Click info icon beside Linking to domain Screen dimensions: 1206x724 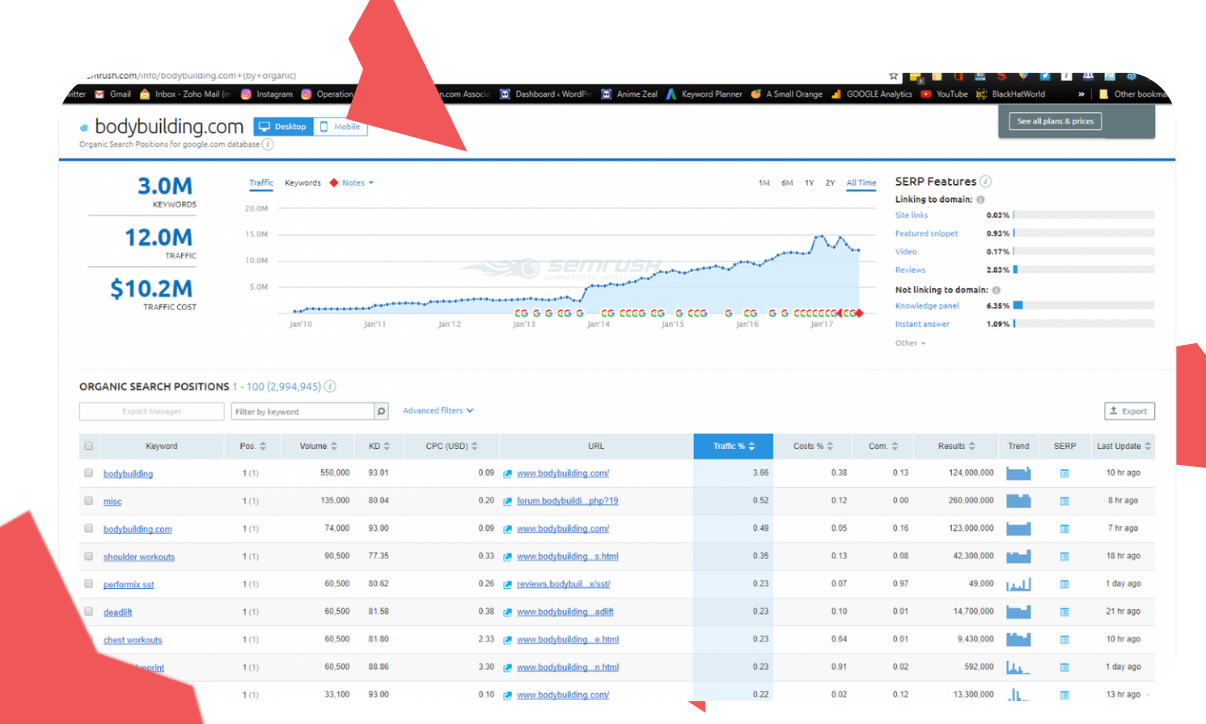tap(980, 200)
